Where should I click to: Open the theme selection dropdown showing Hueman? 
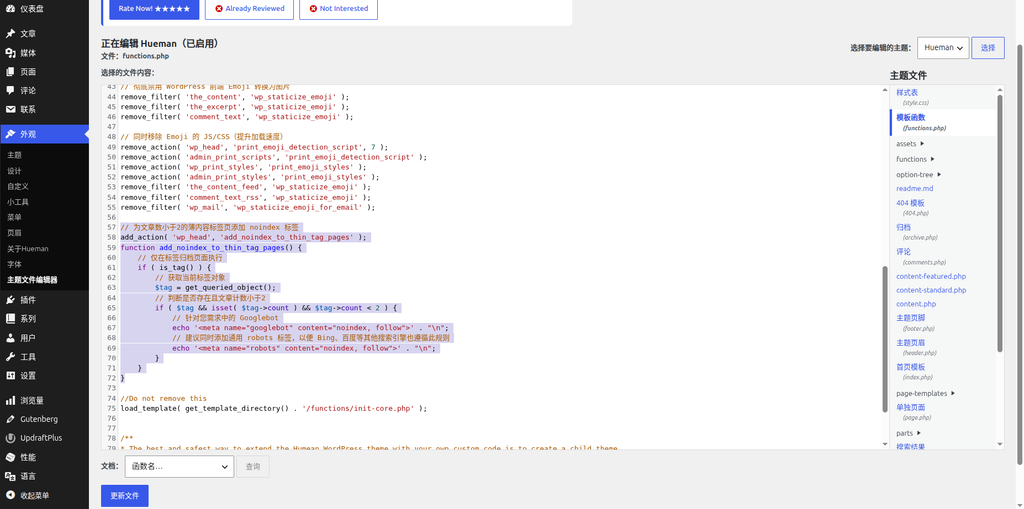click(x=943, y=48)
